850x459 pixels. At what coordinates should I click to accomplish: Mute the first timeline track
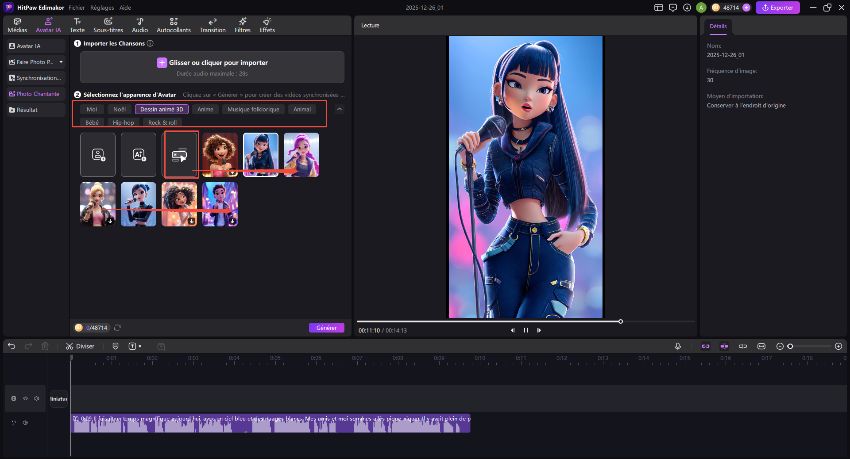(x=37, y=398)
